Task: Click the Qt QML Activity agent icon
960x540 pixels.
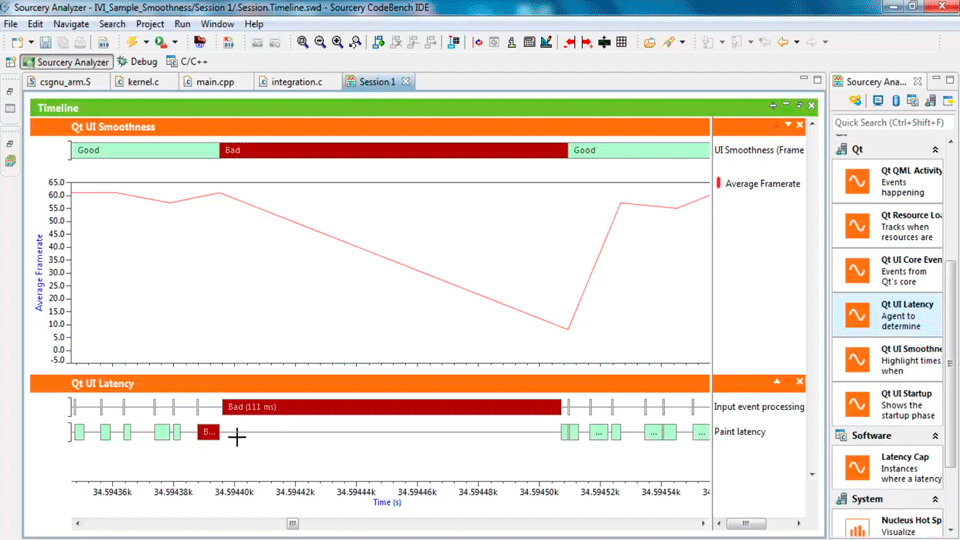Action: pos(857,181)
